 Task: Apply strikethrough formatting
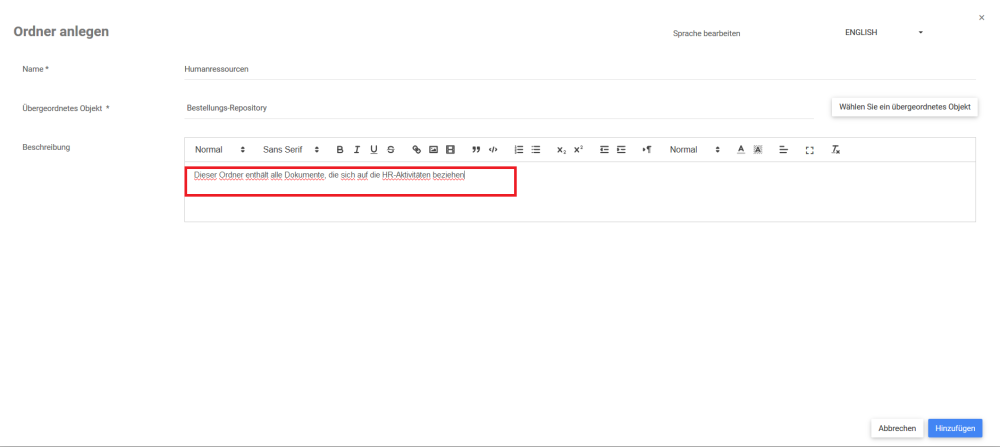(x=391, y=150)
